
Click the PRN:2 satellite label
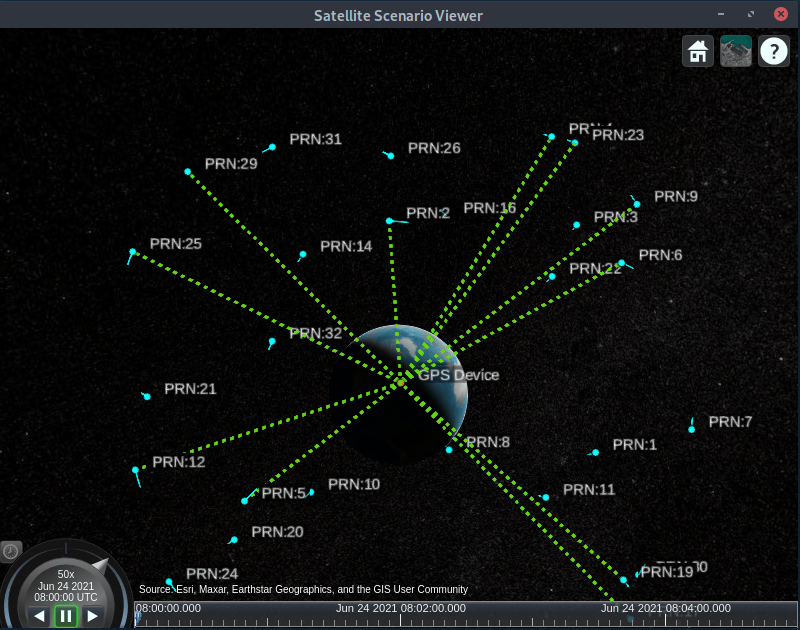pyautogui.click(x=431, y=212)
